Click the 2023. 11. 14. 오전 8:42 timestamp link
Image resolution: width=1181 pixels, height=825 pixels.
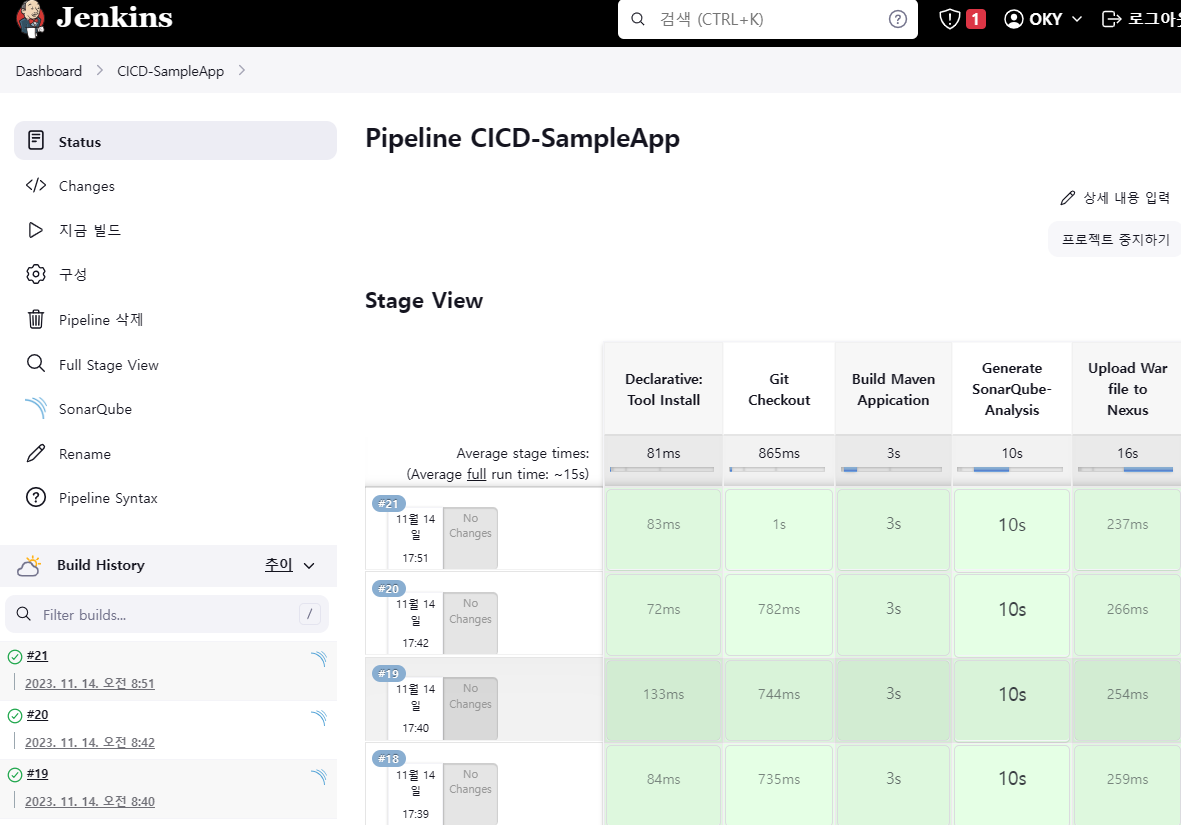click(x=90, y=742)
